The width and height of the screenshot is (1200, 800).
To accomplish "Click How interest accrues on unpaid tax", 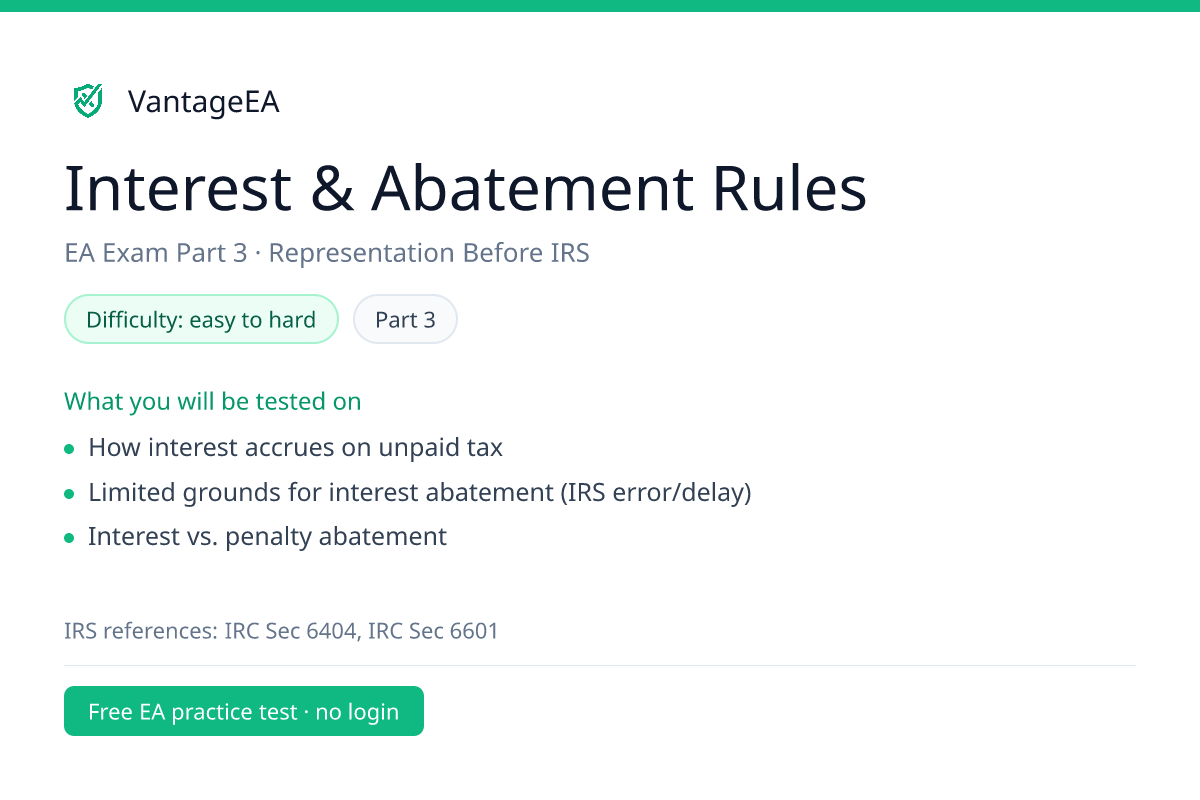I will [x=295, y=447].
